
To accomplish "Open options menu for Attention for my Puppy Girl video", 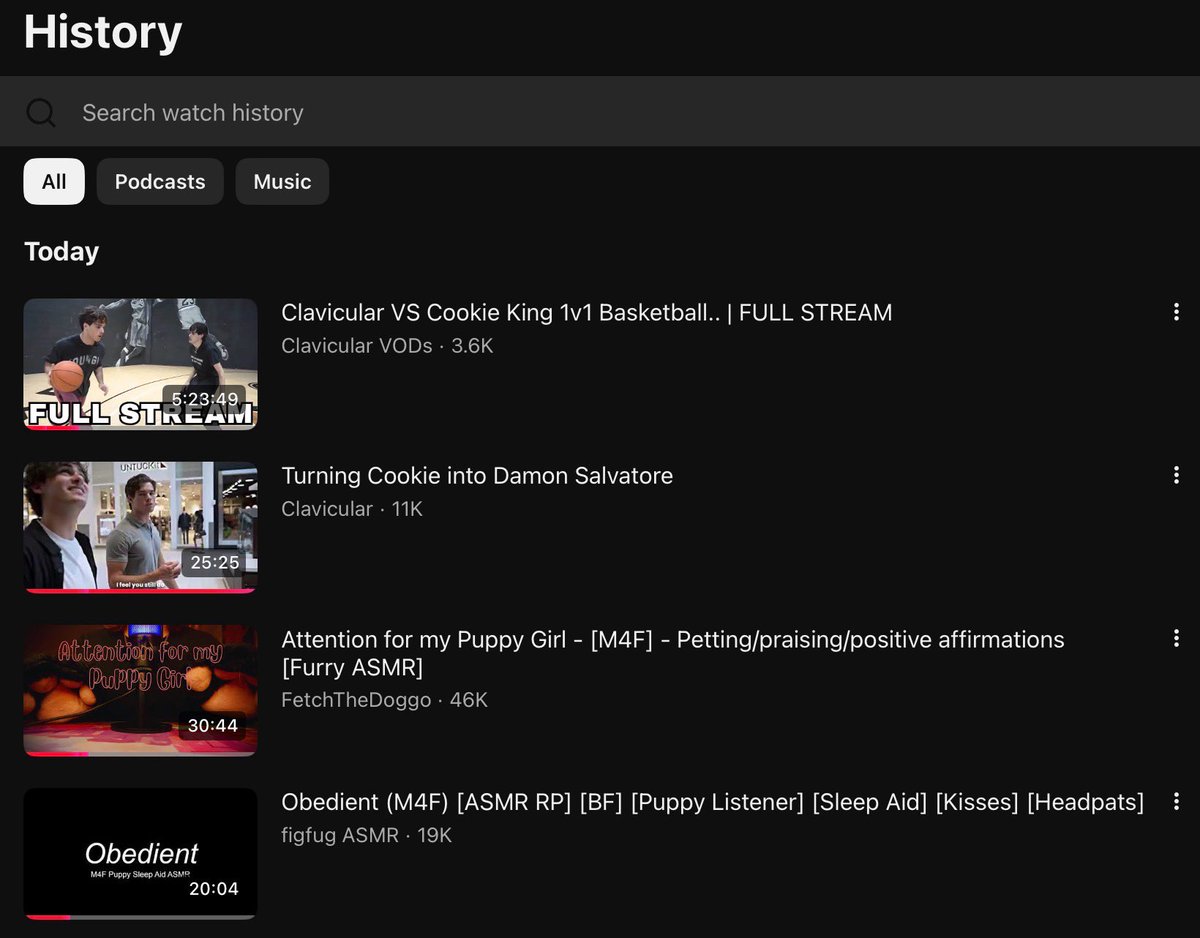I will [x=1176, y=638].
